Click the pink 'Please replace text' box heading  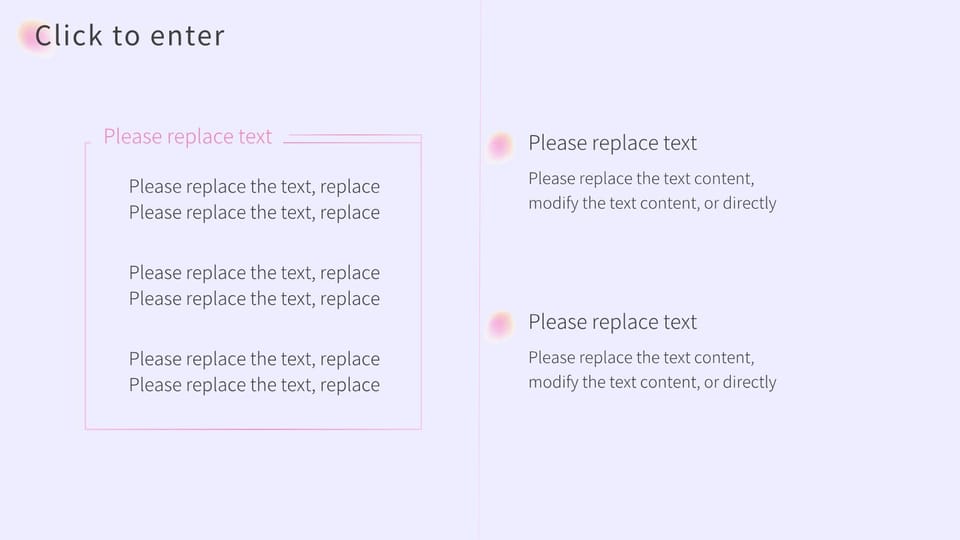[x=187, y=137]
